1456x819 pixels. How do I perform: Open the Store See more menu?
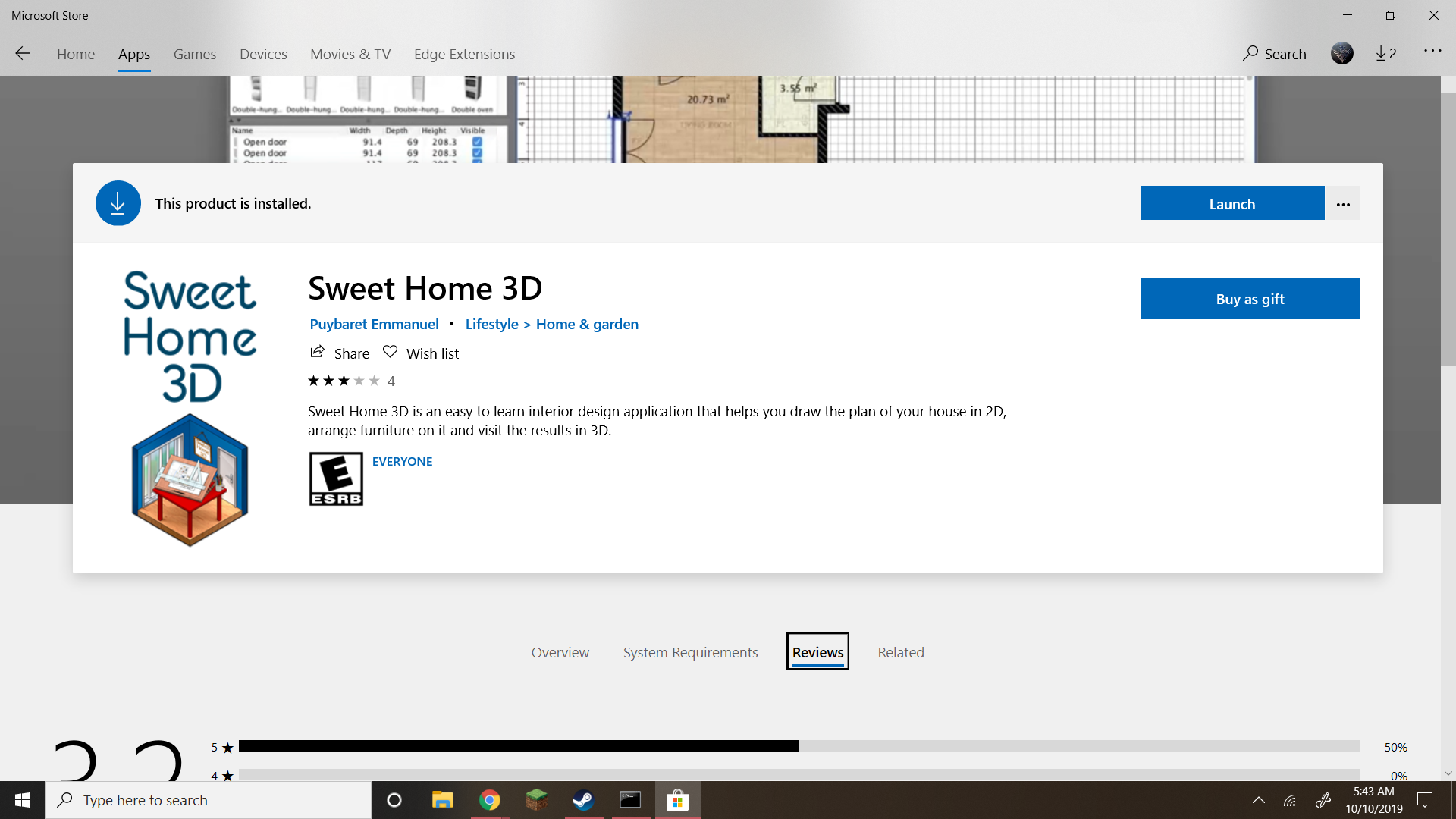(x=1432, y=51)
